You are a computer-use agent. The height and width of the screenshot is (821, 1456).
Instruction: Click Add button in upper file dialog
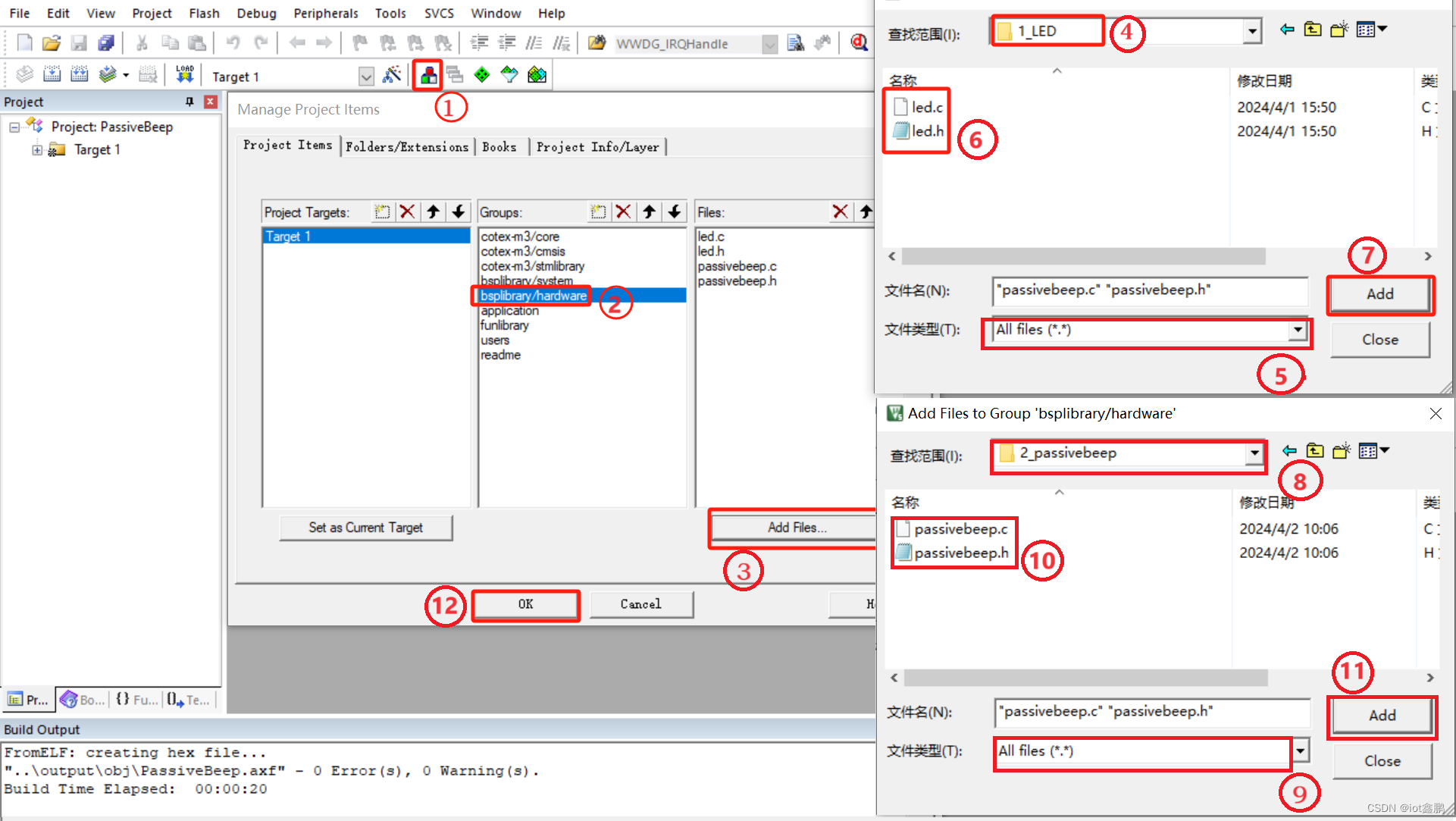point(1381,294)
